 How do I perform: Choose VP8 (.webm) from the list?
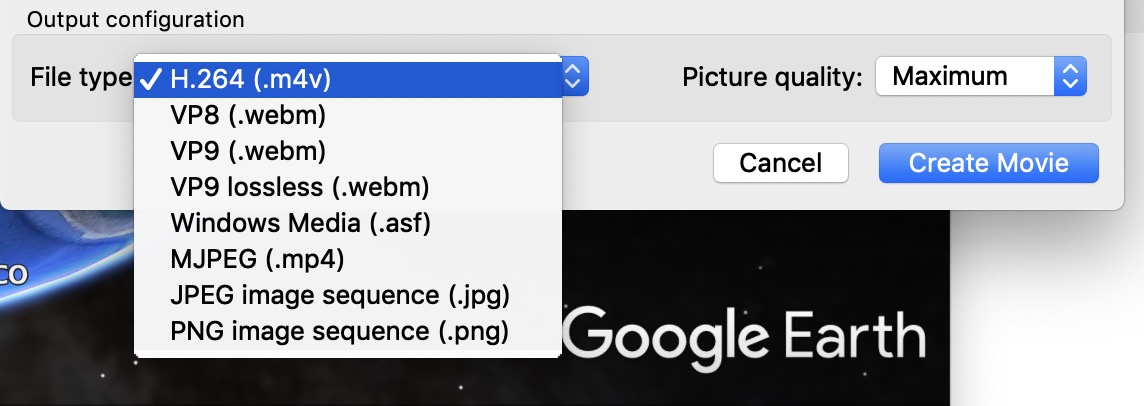tap(248, 115)
